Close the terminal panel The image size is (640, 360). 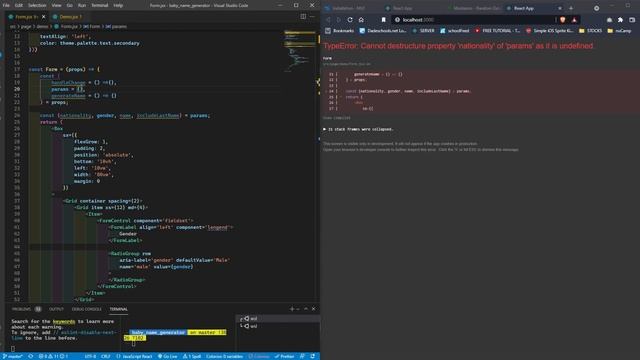(x=313, y=309)
